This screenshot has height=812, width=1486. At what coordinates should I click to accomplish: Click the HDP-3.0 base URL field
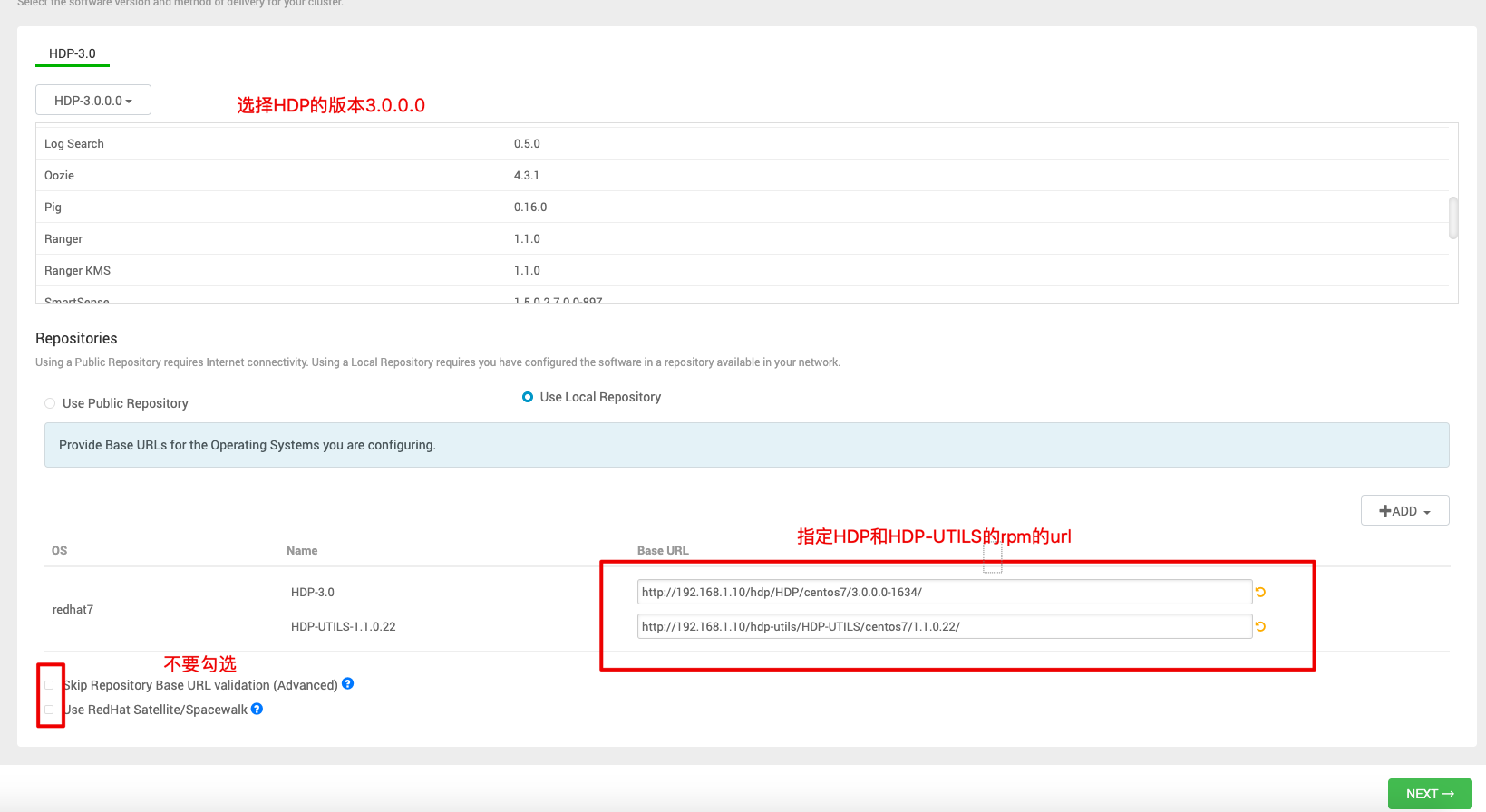click(945, 592)
